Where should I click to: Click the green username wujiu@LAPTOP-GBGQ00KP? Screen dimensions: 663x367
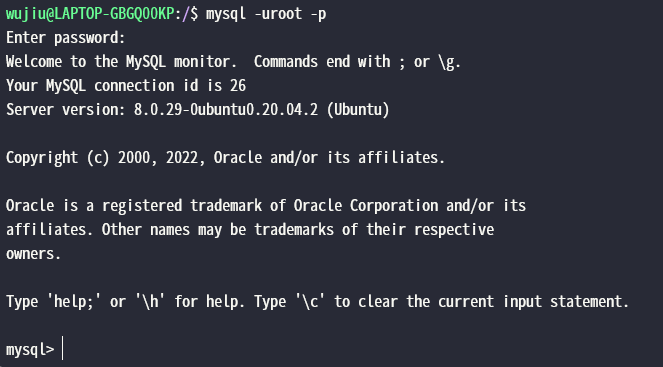click(x=90, y=14)
